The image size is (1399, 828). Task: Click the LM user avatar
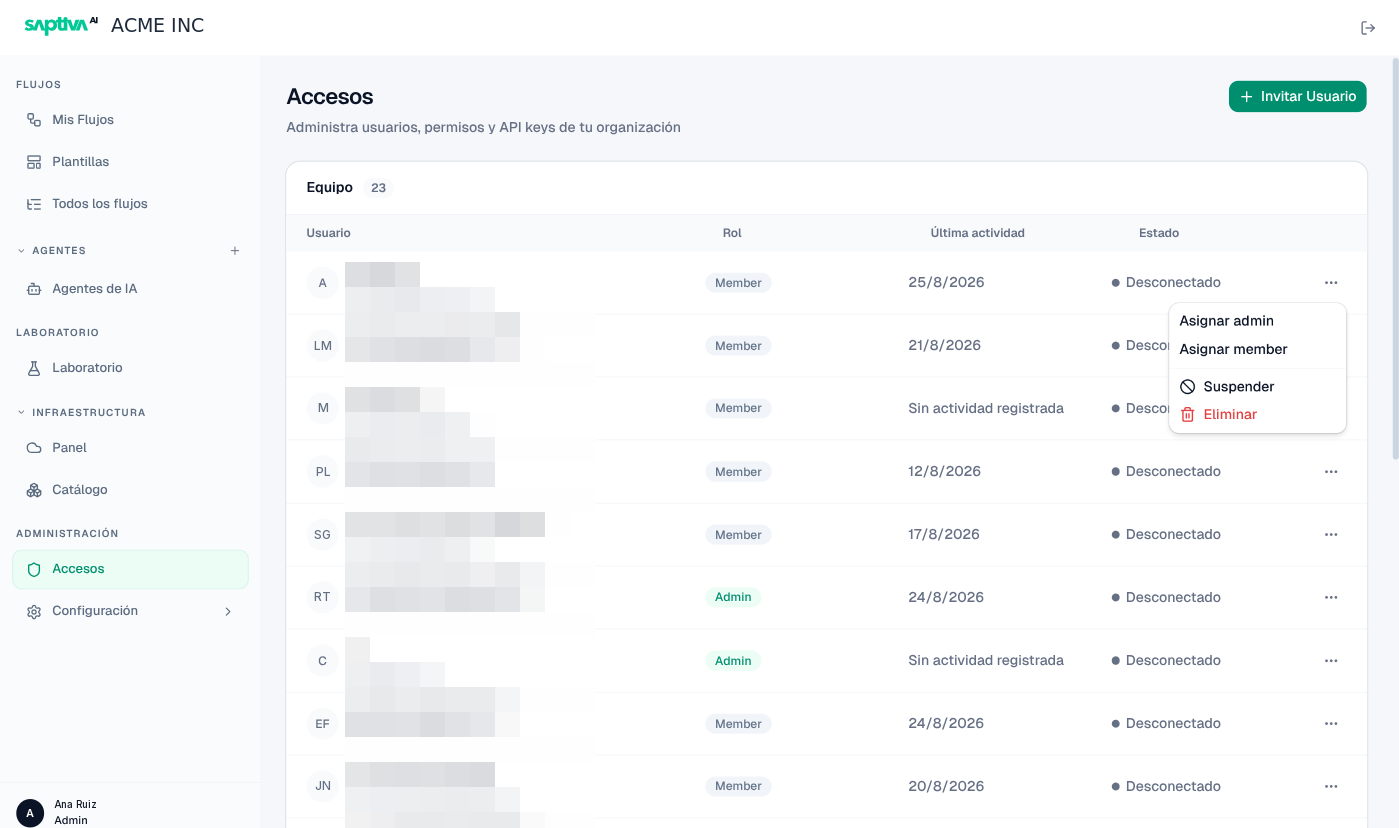323,346
